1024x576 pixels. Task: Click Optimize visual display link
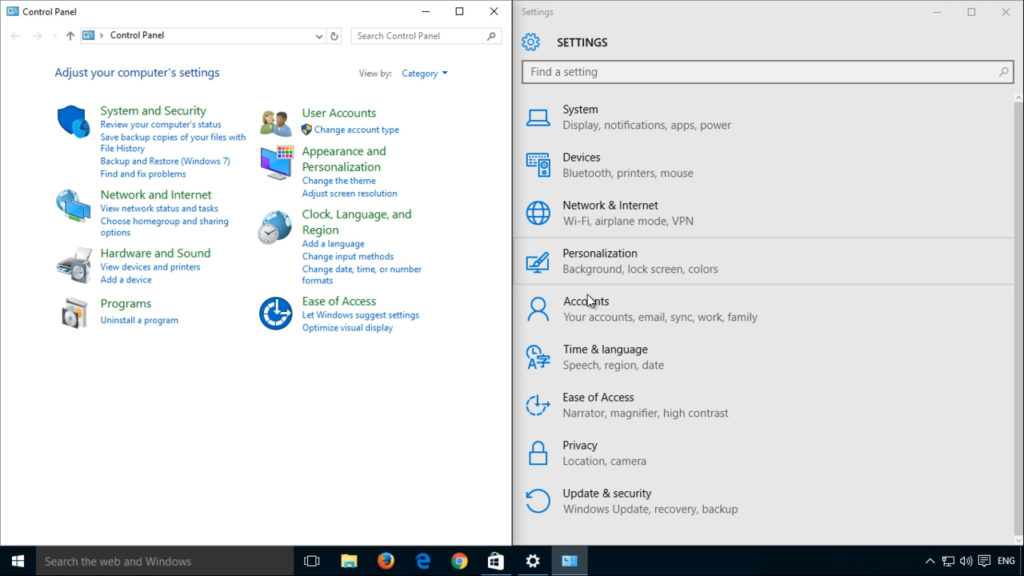(x=347, y=328)
